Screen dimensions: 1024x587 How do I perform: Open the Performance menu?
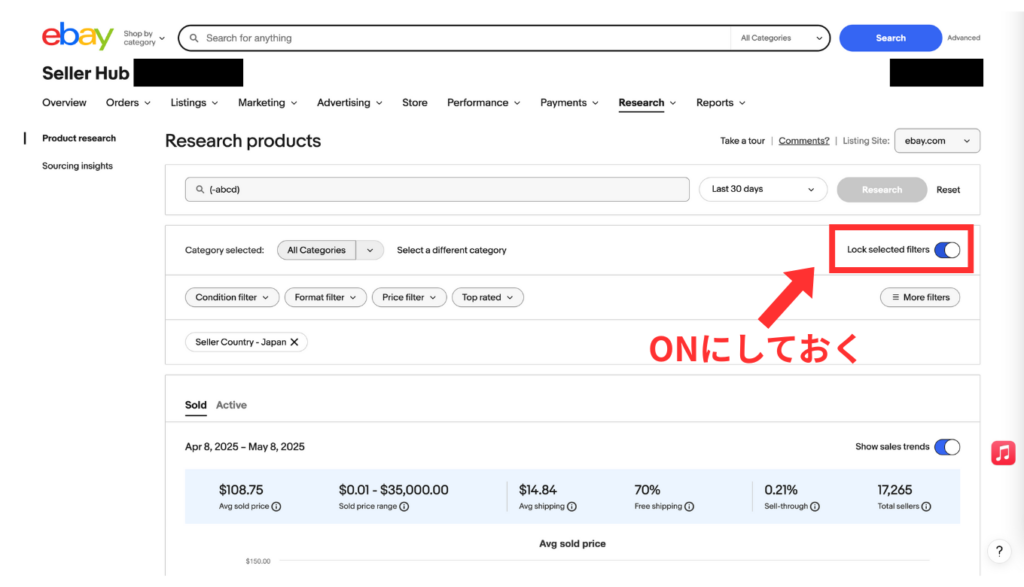(x=483, y=103)
